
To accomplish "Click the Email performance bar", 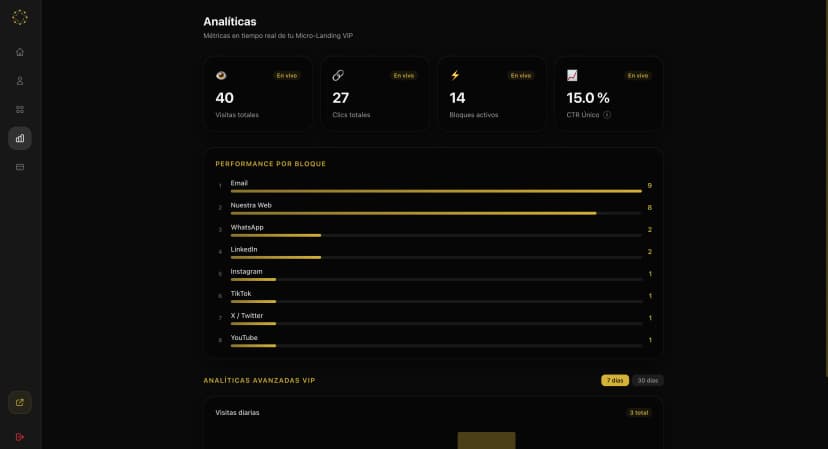I will [x=436, y=191].
